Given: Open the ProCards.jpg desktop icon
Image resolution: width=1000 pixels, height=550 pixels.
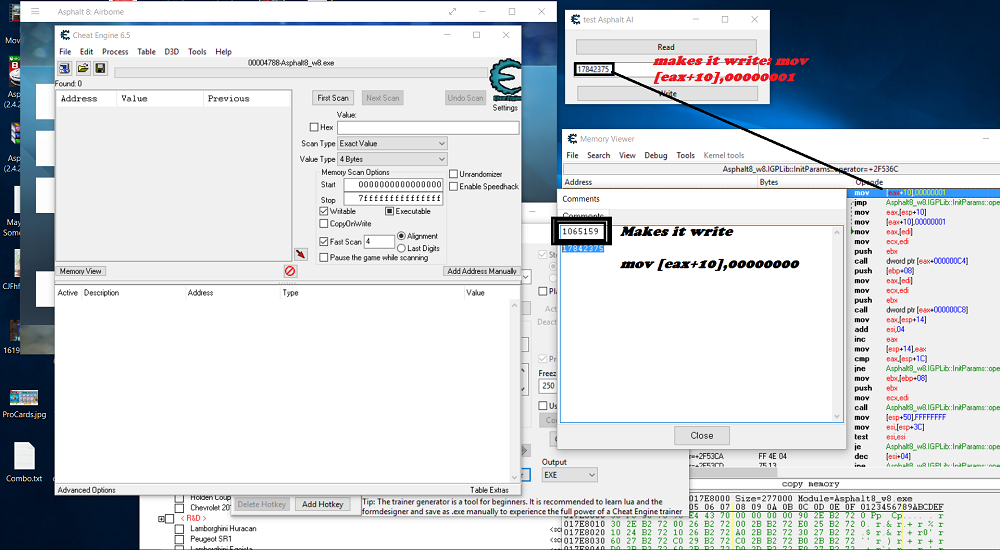Looking at the screenshot, I should 24,403.
